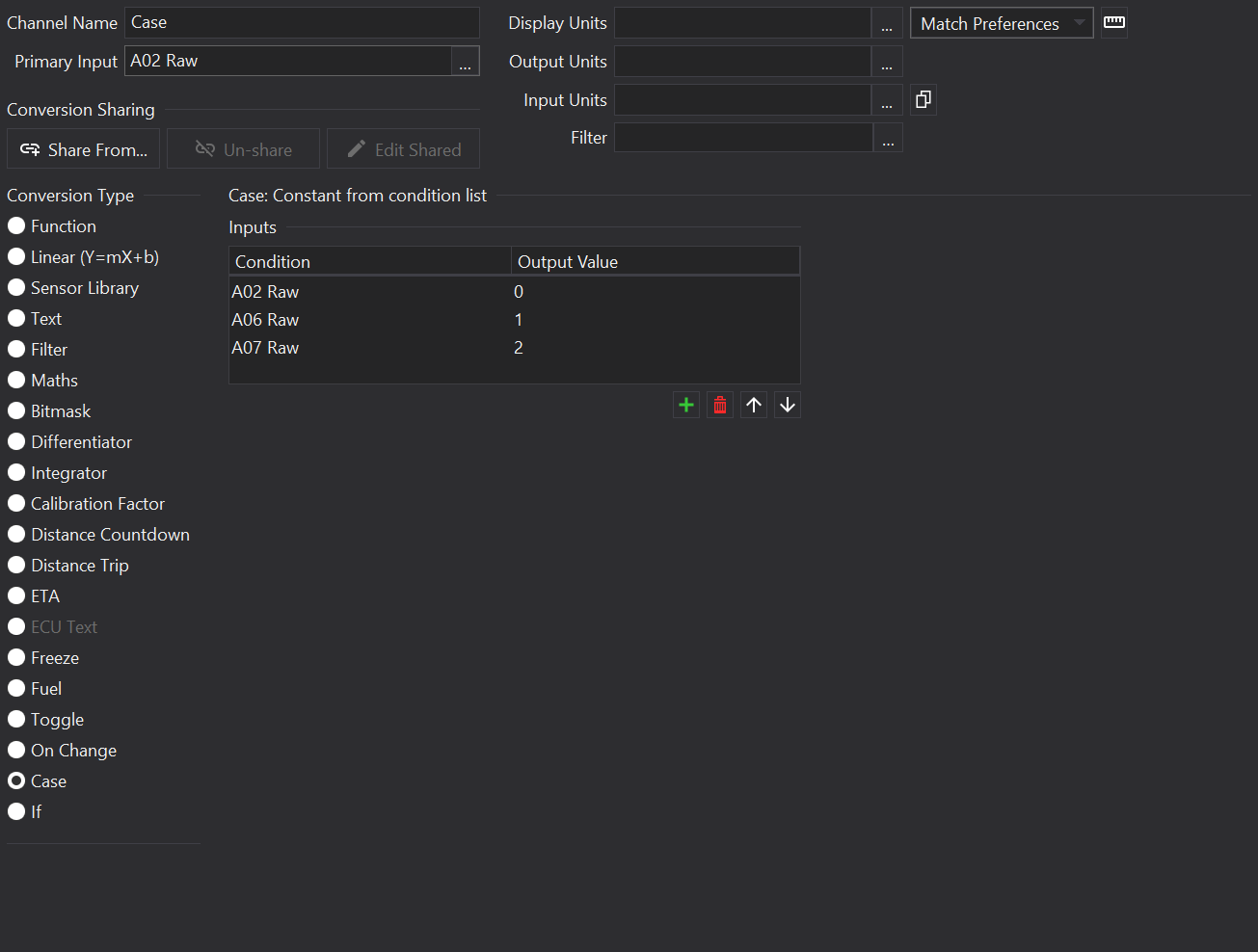Image resolution: width=1258 pixels, height=952 pixels.
Task: Choose the Bitmask radio button
Action: click(16, 411)
